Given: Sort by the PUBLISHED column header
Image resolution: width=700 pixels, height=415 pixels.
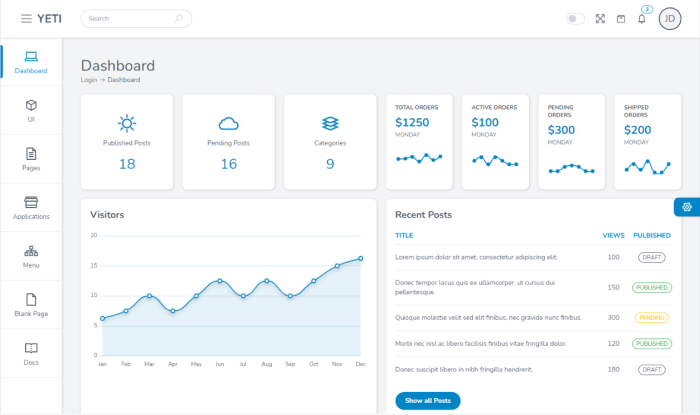Looking at the screenshot, I should tap(652, 236).
